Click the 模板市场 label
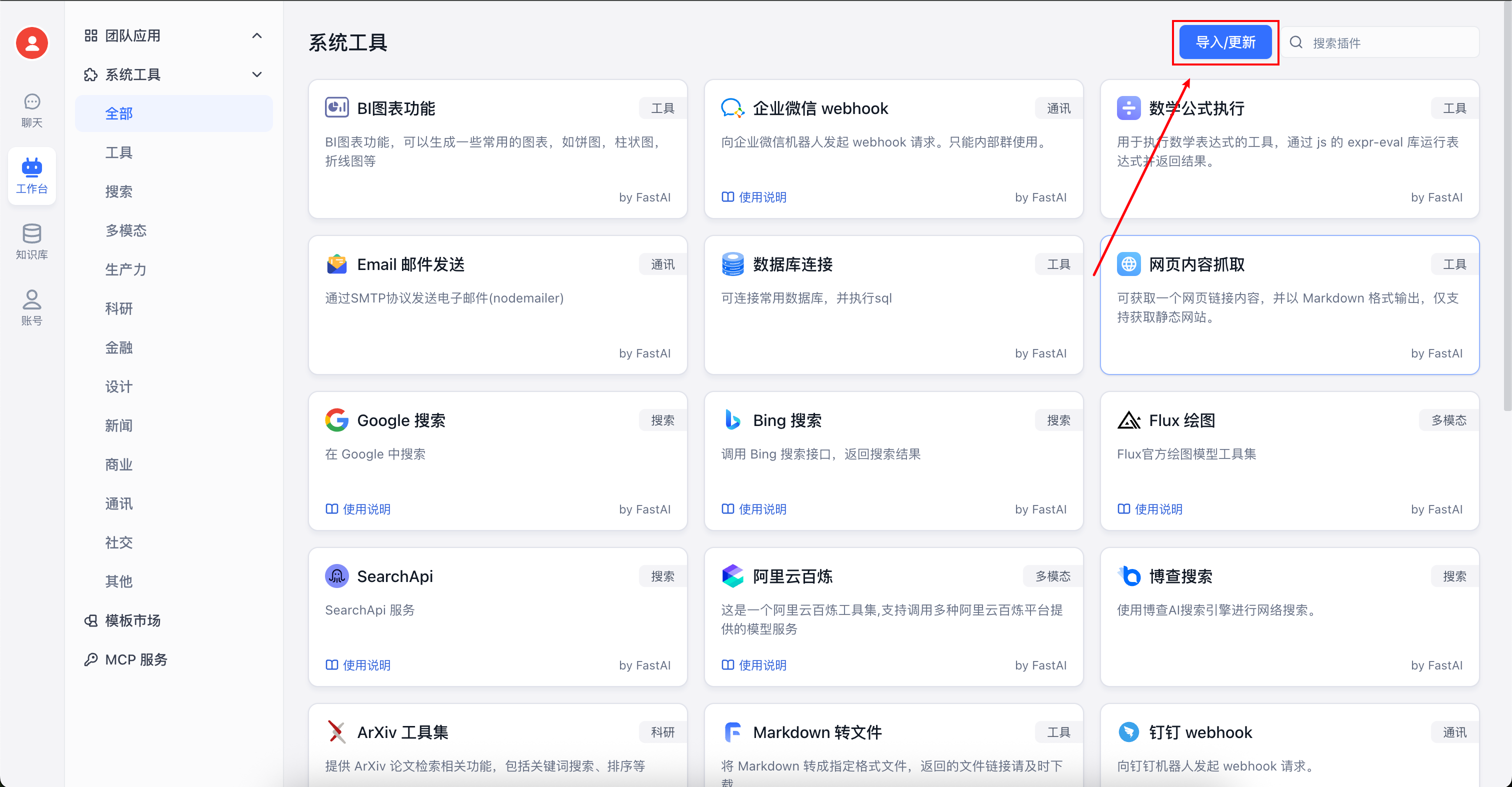 tap(132, 620)
